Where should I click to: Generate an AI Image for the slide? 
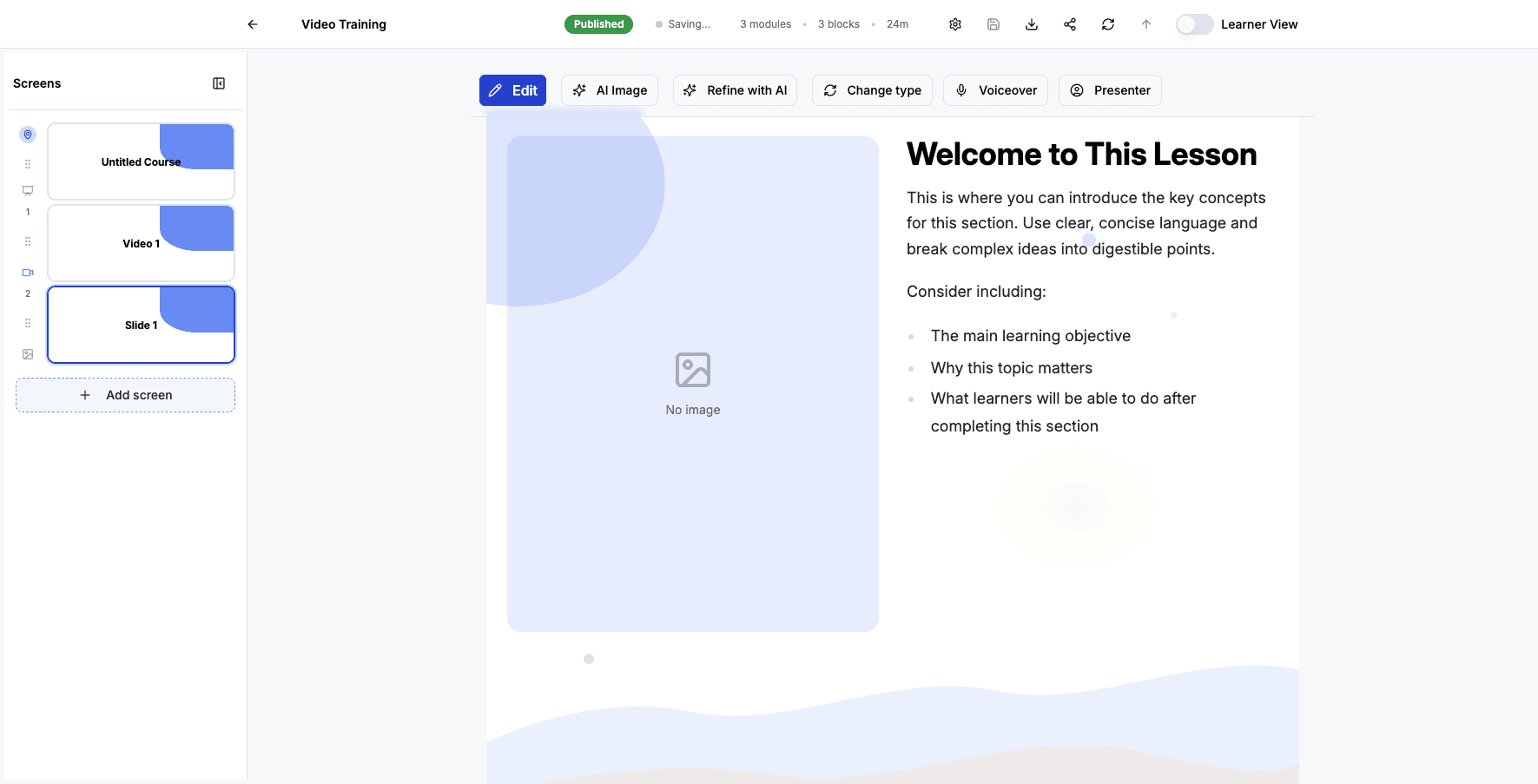(610, 89)
